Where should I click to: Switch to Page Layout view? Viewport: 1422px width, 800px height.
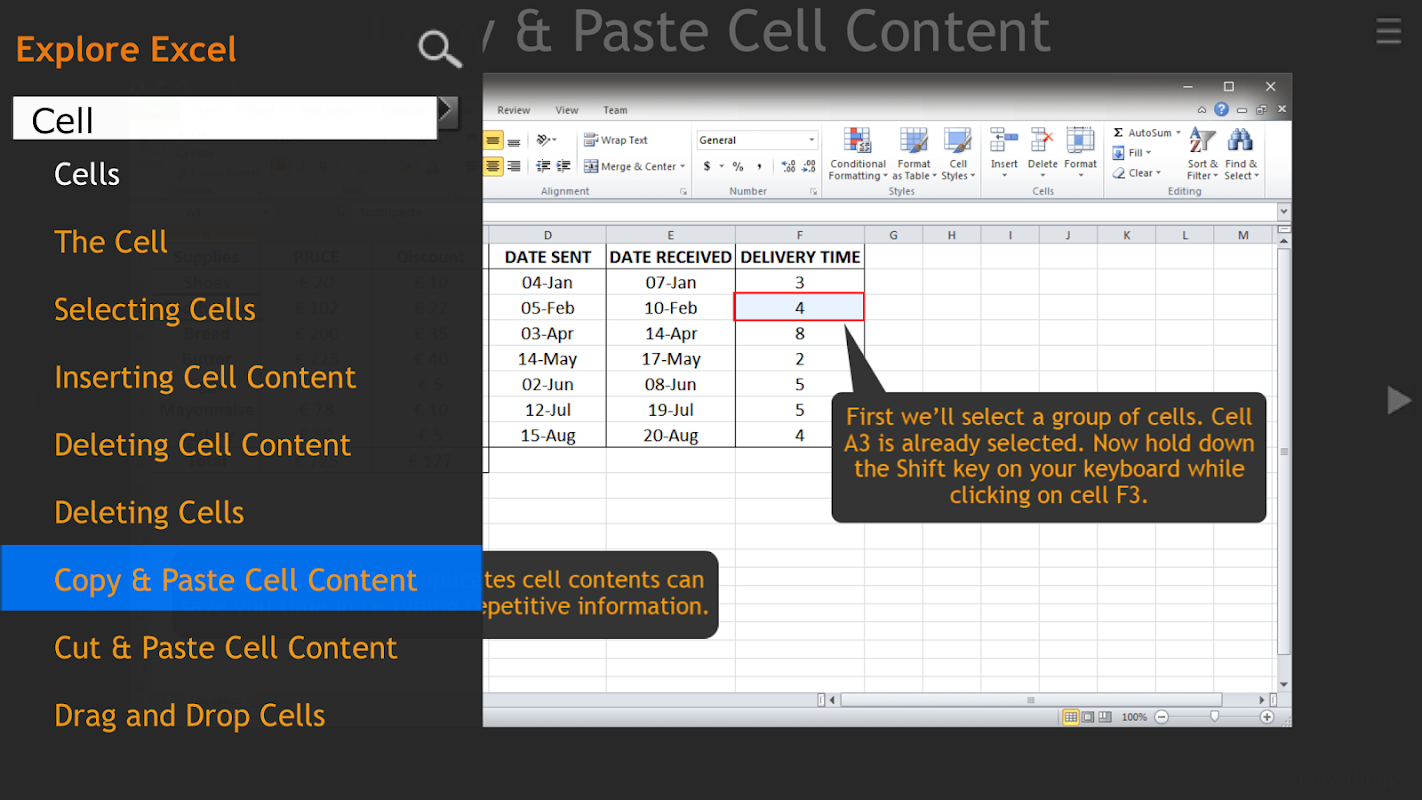(1088, 717)
